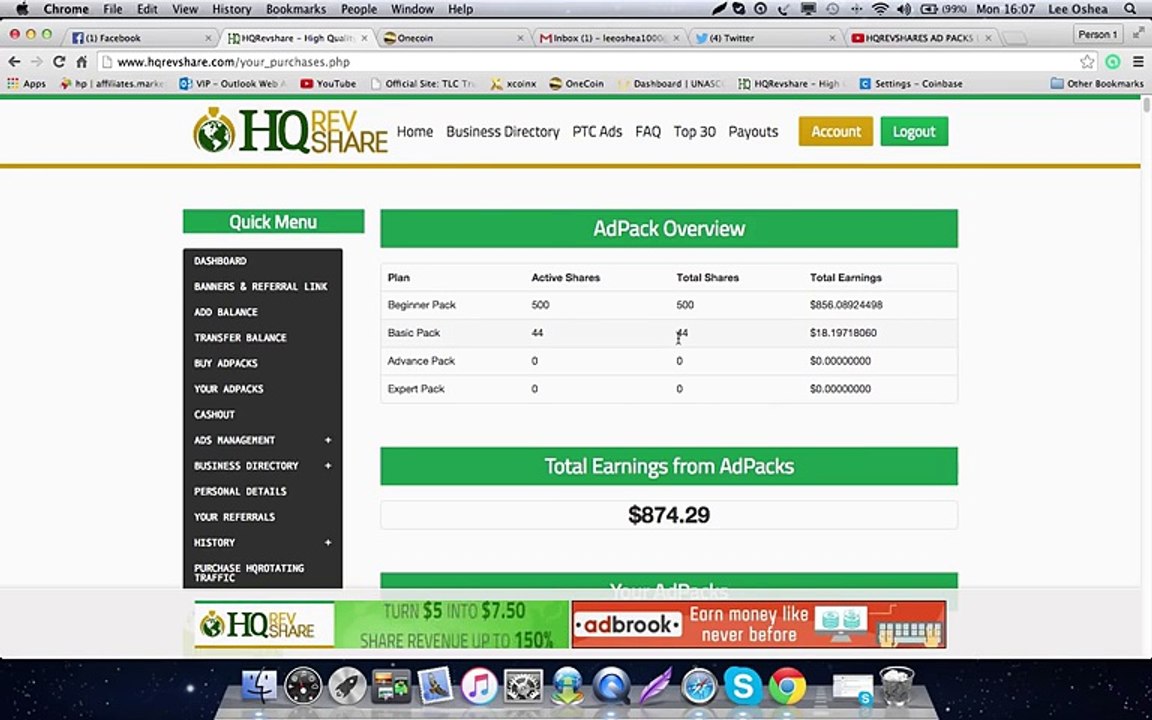Open Banners & Referral Link in sidebar
The height and width of the screenshot is (720, 1152).
click(261, 287)
